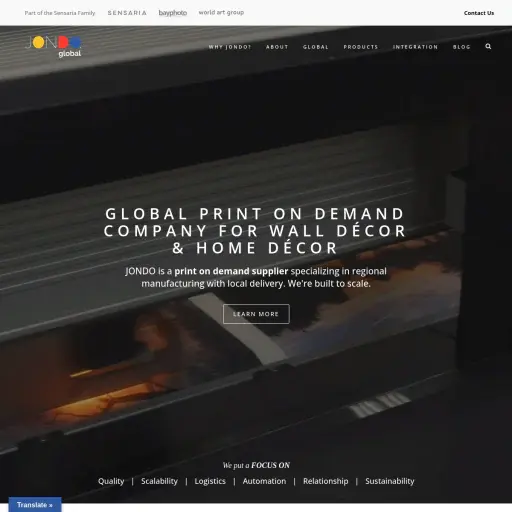Open the Why JONDO? menu
Screen dimensions: 512x512
point(230,47)
